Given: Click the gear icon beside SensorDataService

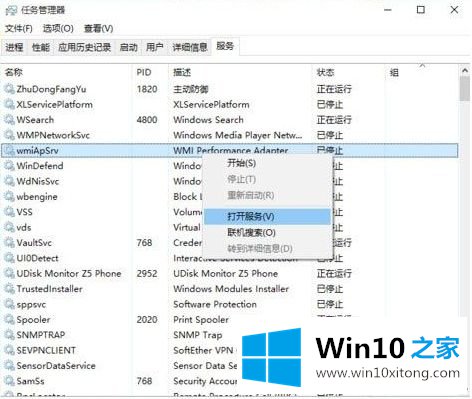Looking at the screenshot, I should point(9,365).
